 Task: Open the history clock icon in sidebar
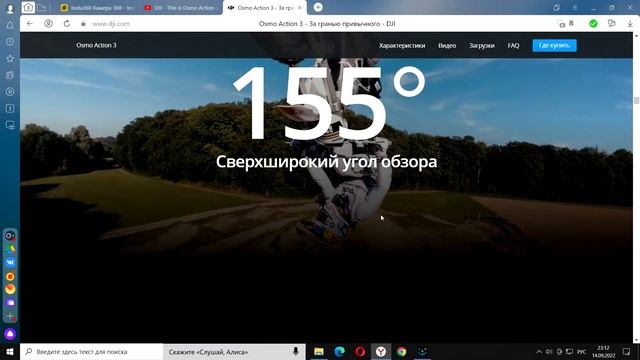[x=10, y=42]
